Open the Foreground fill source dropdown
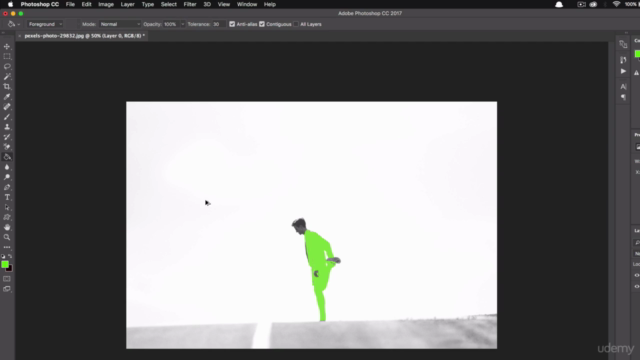Screen dimensions: 640x360 tap(45, 24)
